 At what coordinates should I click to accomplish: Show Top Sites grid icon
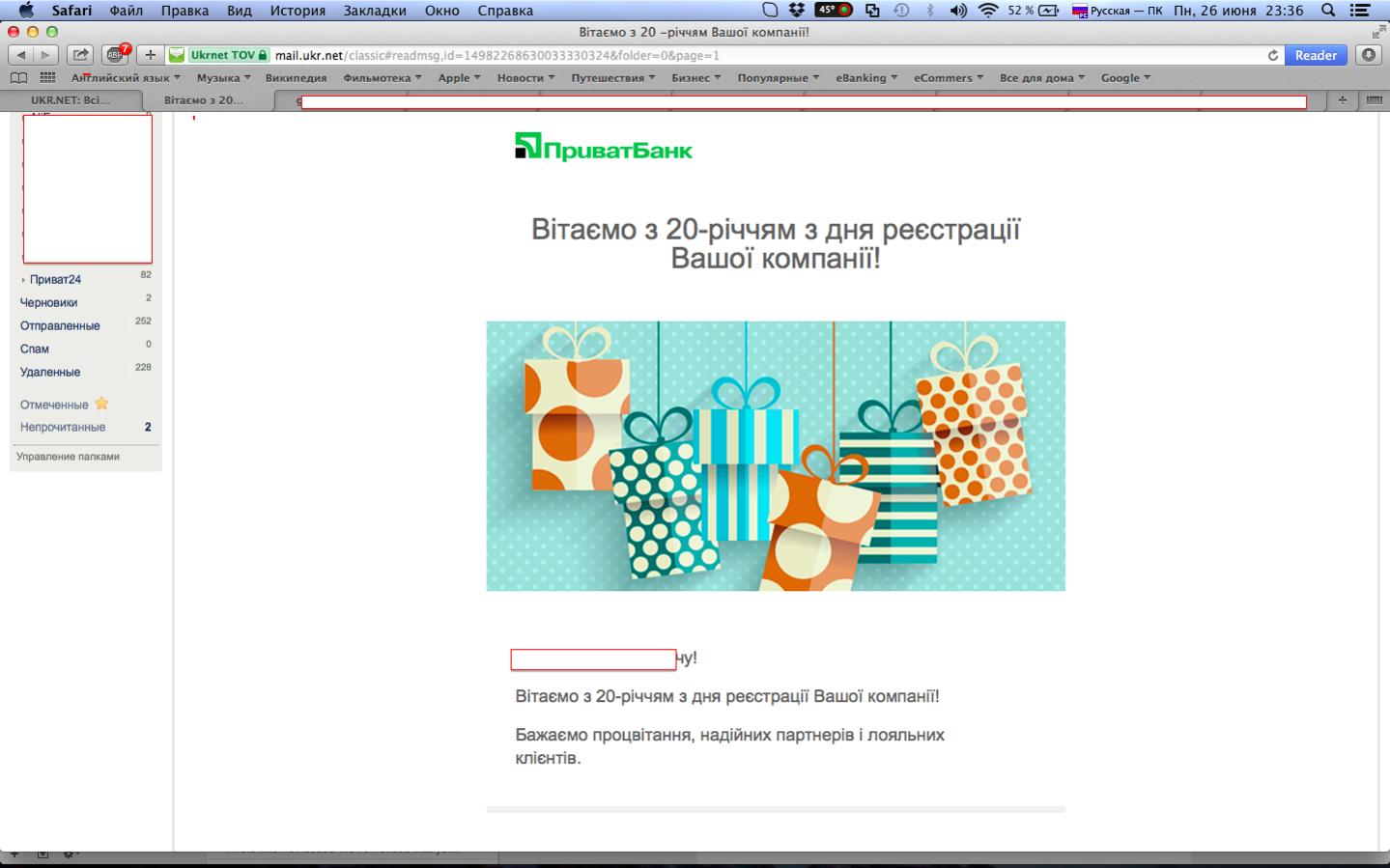[47, 78]
